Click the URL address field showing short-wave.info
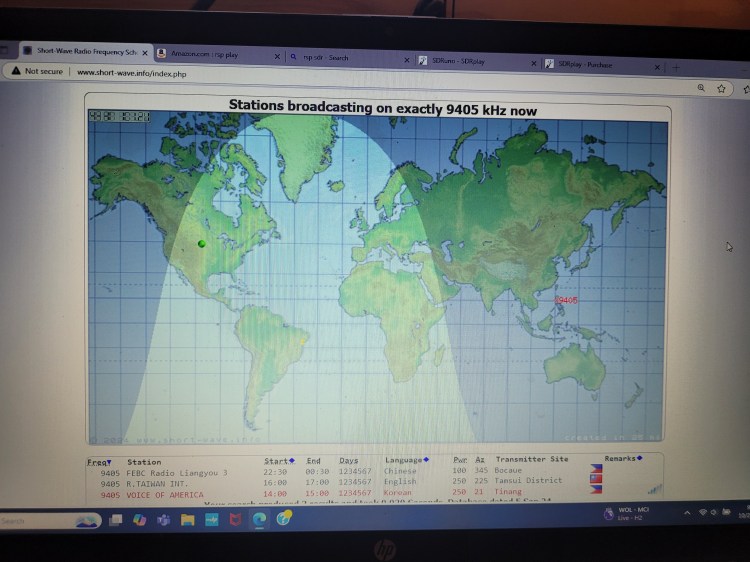 tap(300, 74)
